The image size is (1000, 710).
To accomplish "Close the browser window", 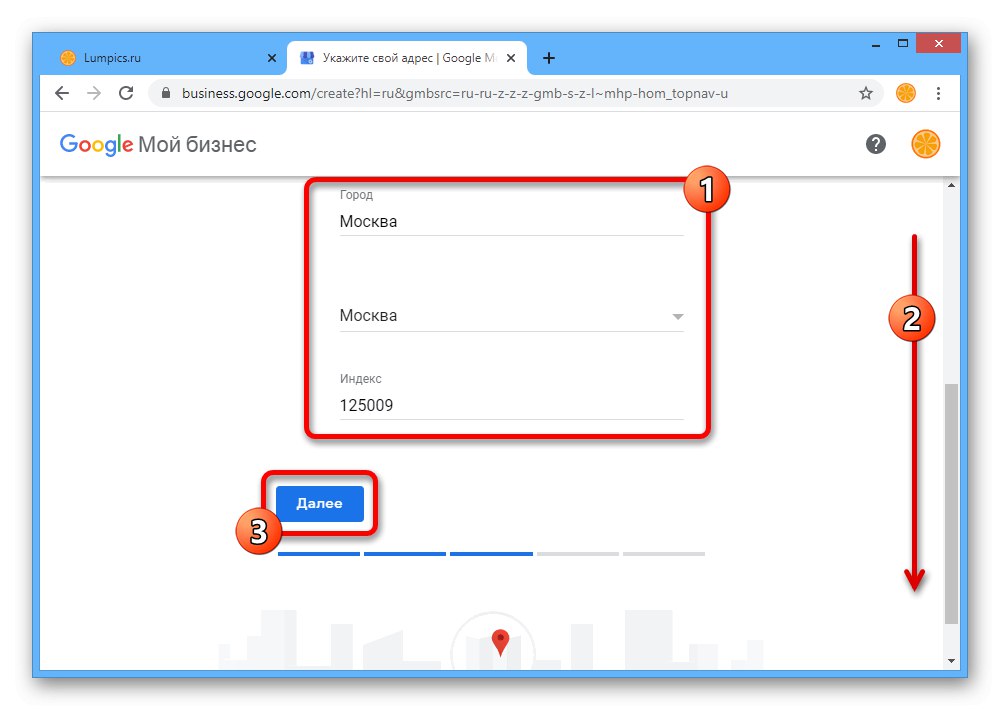I will [938, 44].
